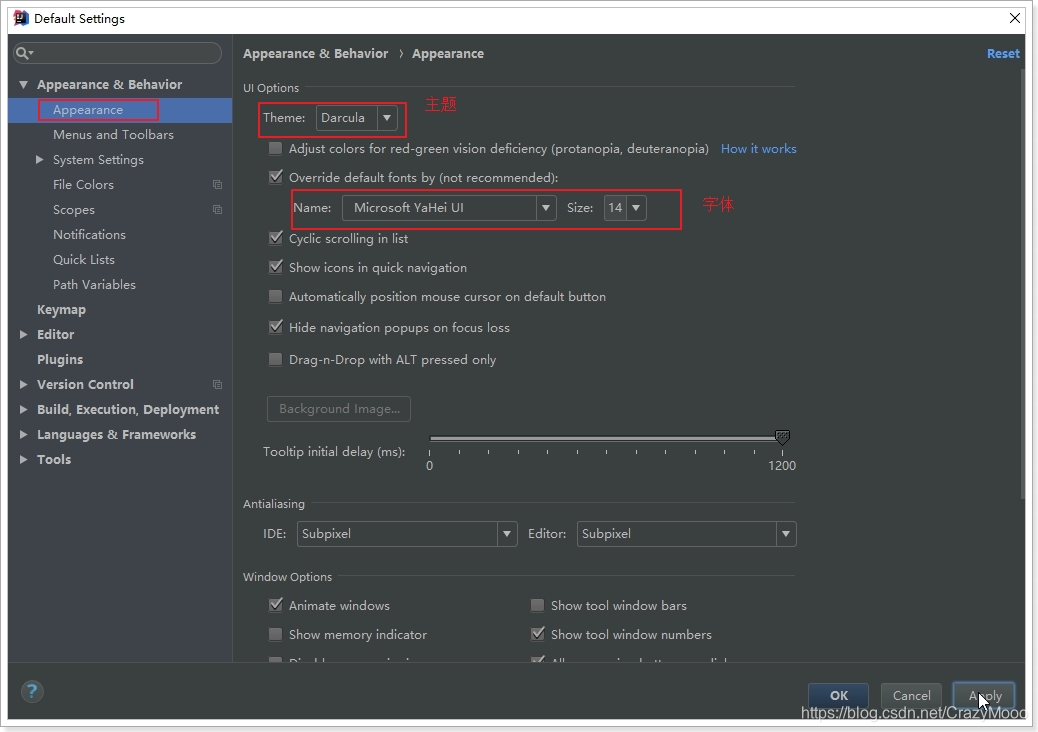Open the How it works link
Screen dimensions: 1038x732
click(x=759, y=149)
